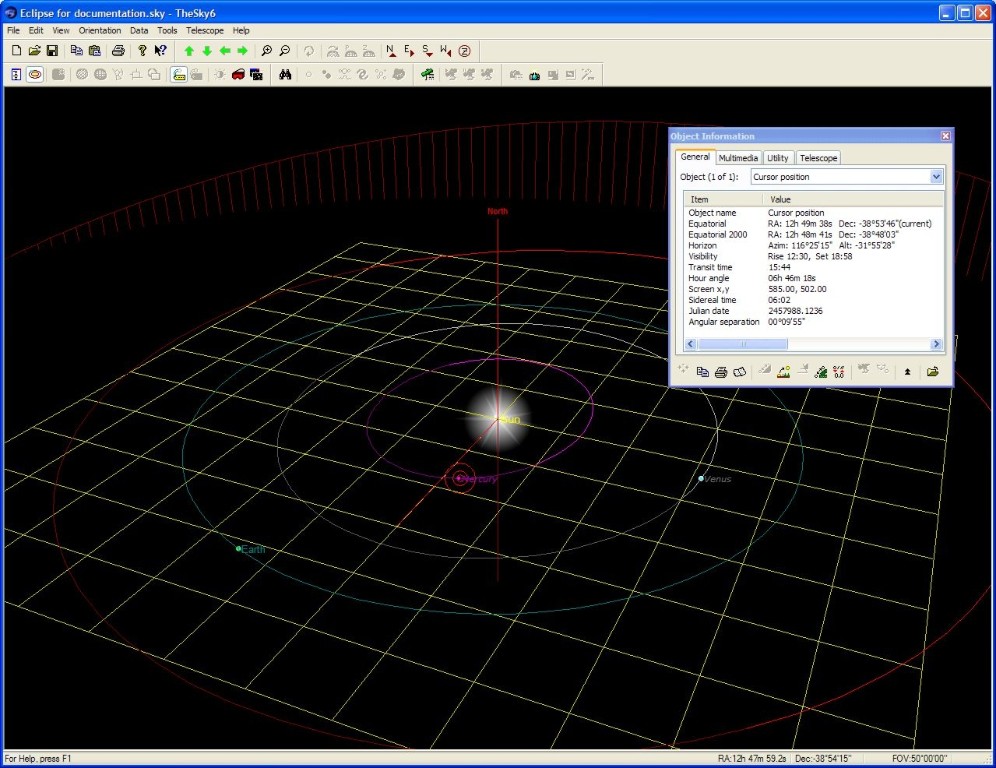
Task: Click the folder icon in Object Information dialog
Action: (932, 372)
